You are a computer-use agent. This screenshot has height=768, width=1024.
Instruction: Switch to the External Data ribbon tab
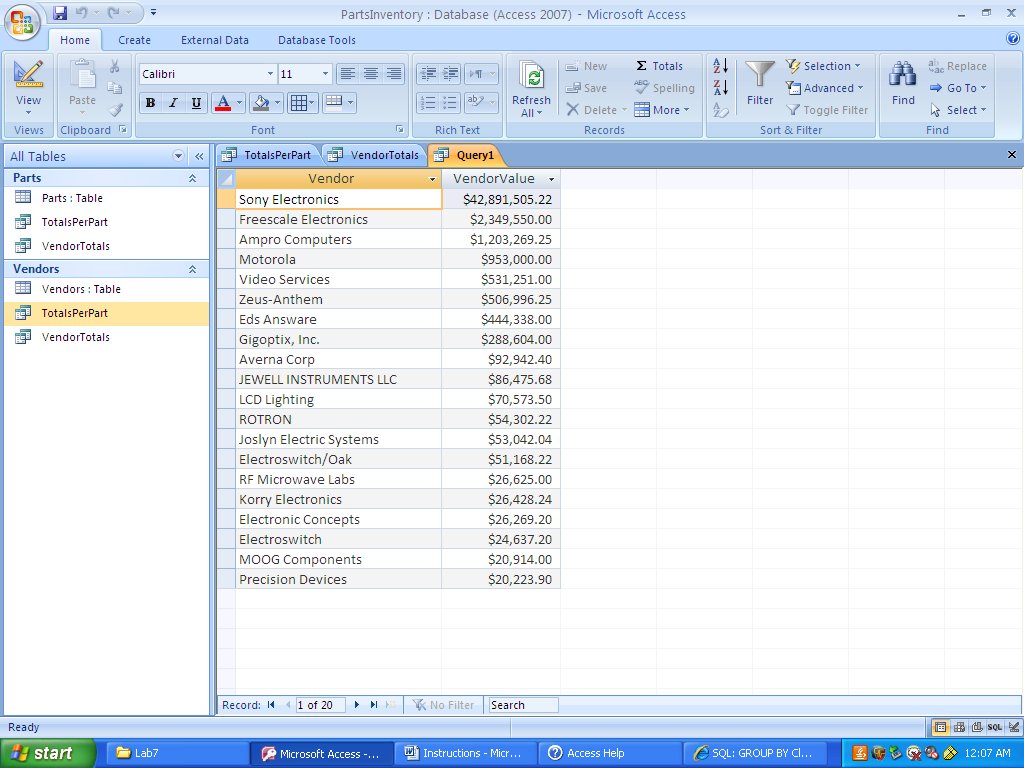click(215, 40)
